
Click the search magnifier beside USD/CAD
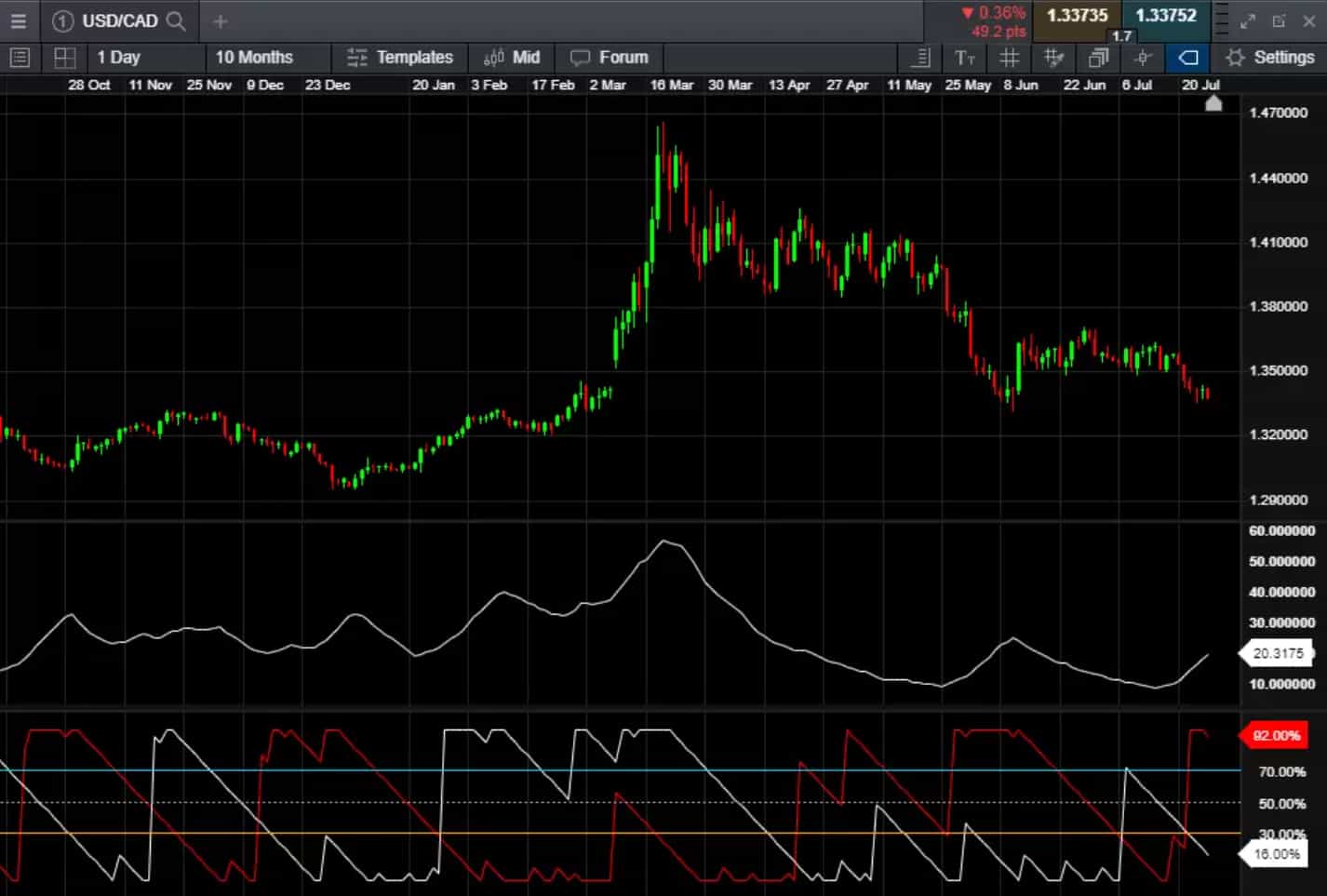[x=176, y=20]
